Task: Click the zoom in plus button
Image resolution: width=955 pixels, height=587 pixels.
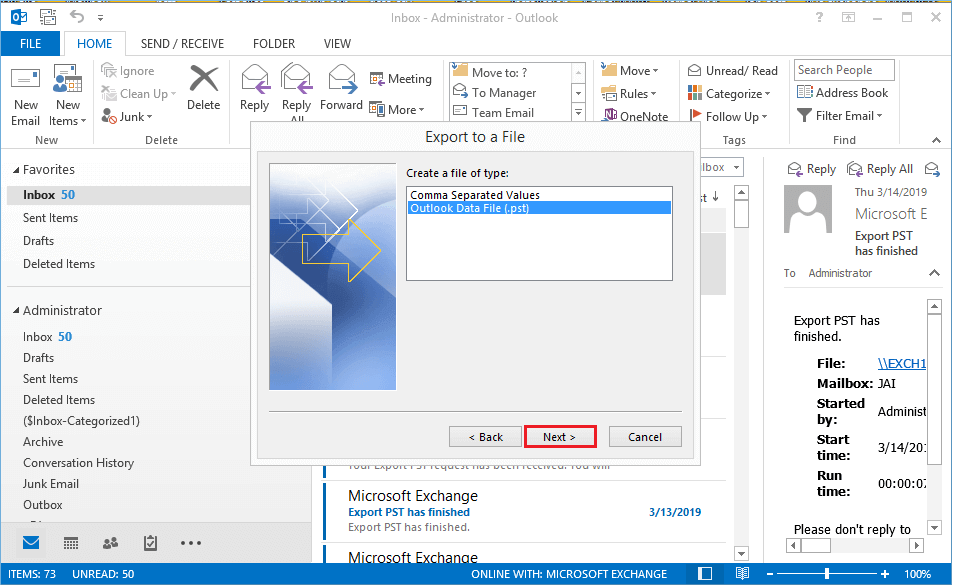Action: coord(884,574)
